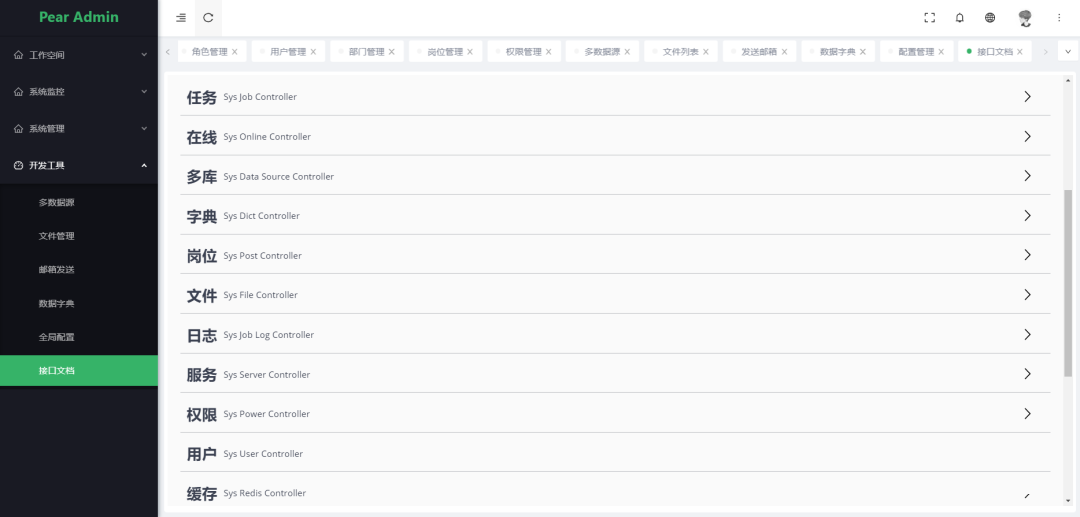The height and width of the screenshot is (517, 1080).
Task: Click the globe website icon
Action: (990, 18)
